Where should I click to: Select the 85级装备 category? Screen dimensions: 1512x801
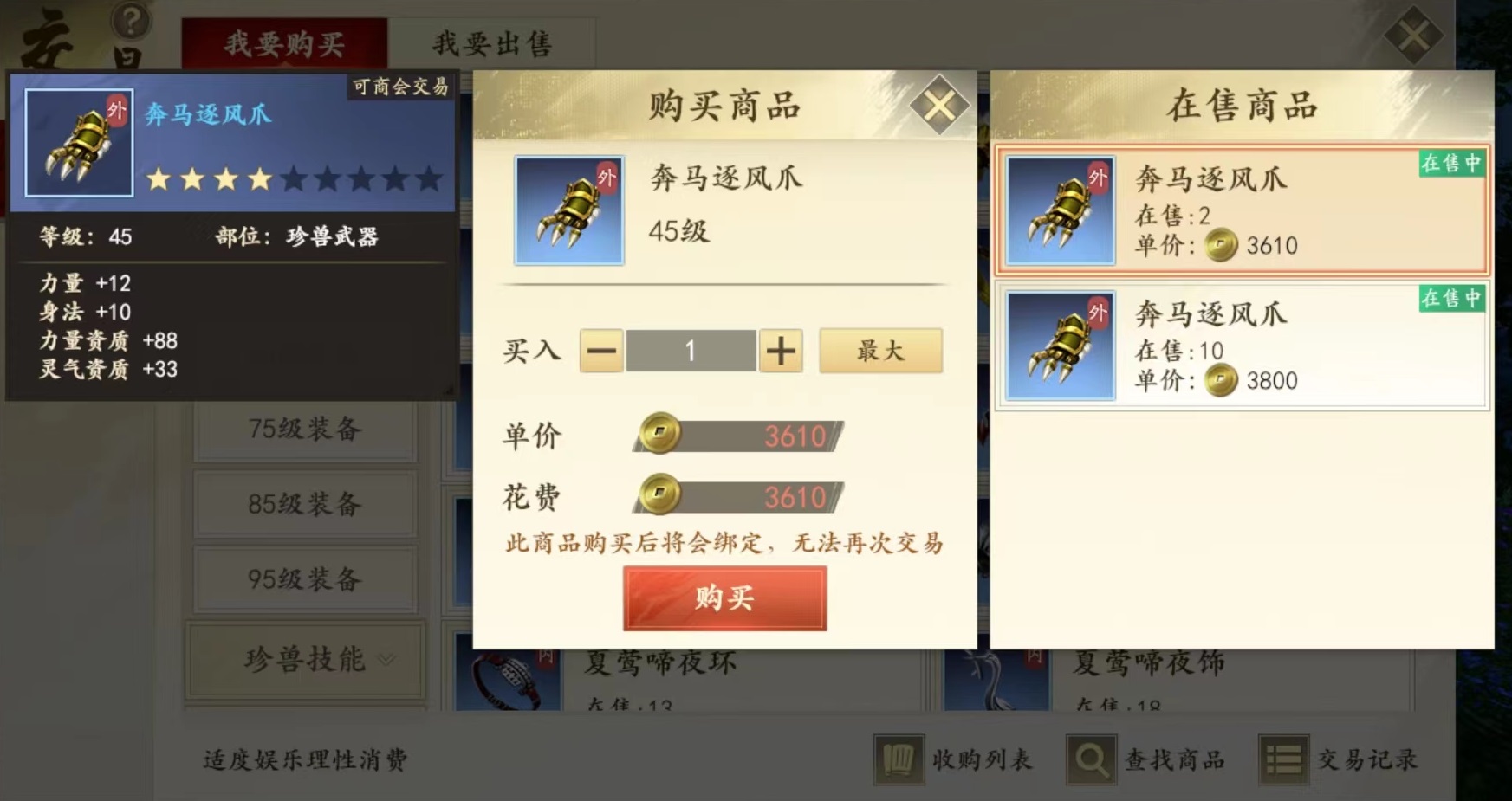(305, 504)
